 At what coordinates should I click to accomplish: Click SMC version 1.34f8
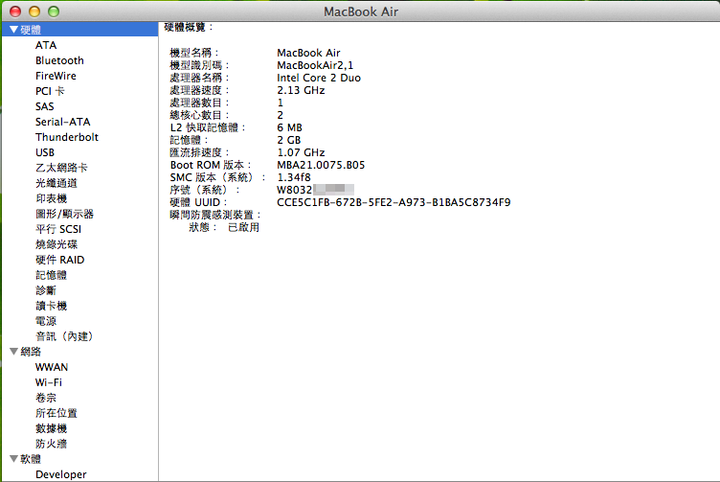(x=294, y=177)
